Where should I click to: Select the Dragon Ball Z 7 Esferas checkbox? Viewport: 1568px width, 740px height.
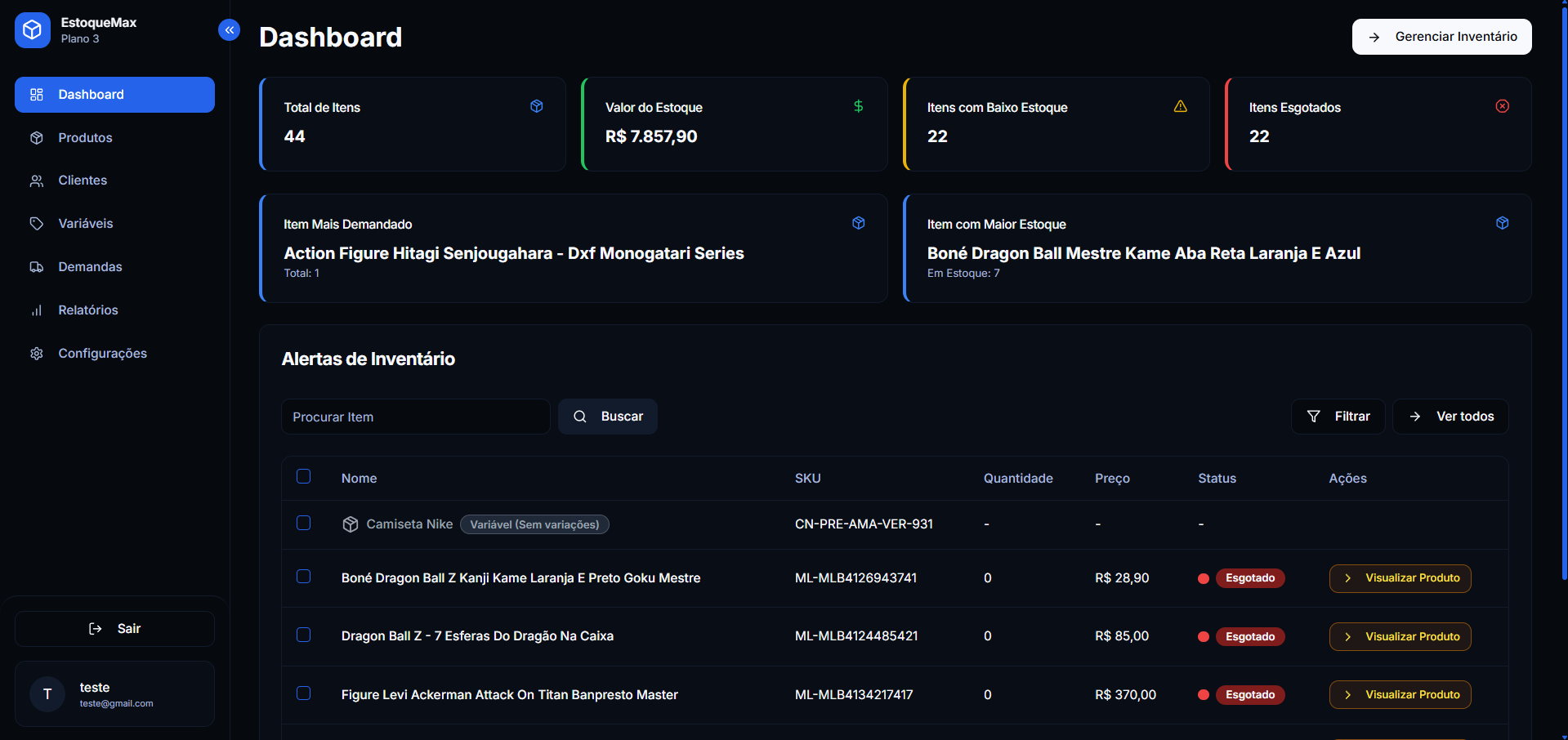(x=303, y=635)
